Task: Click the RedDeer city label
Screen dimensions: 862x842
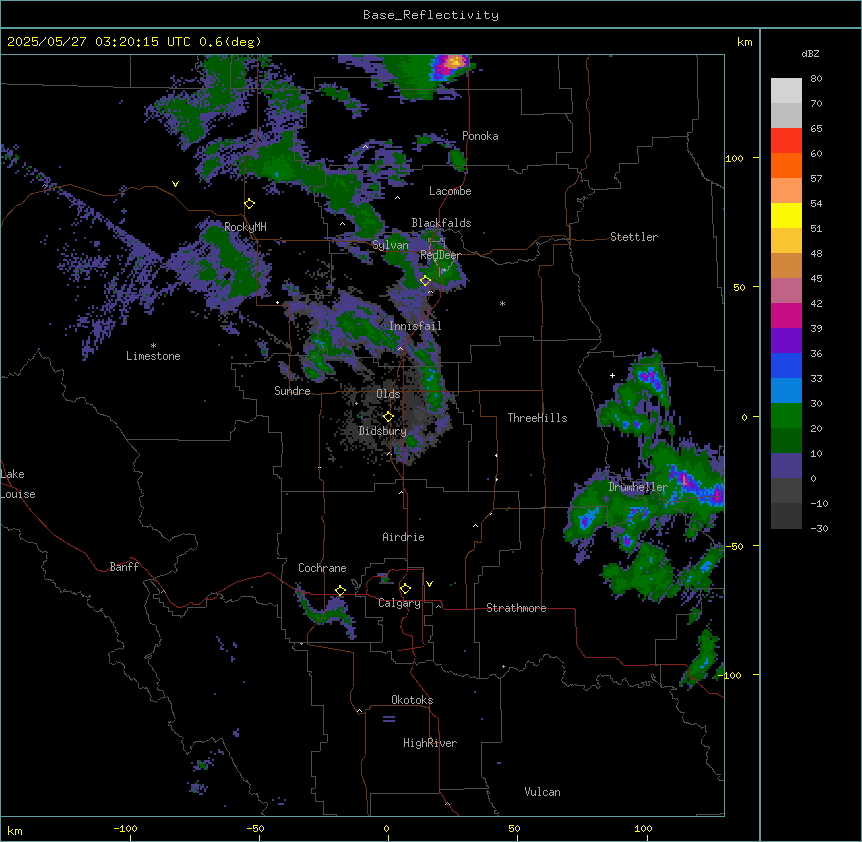Action: (440, 255)
